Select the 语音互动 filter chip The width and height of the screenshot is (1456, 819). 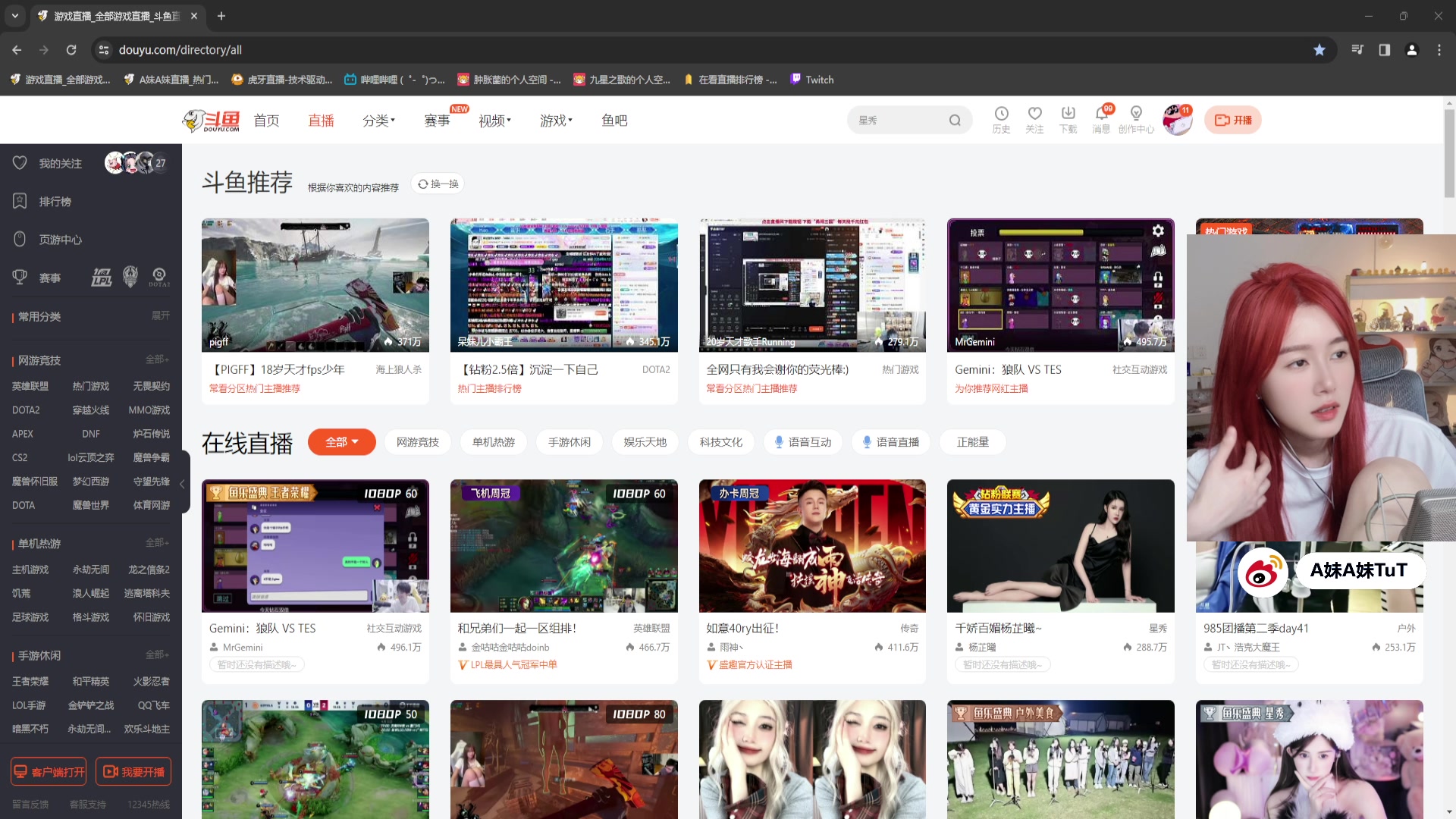pyautogui.click(x=802, y=442)
